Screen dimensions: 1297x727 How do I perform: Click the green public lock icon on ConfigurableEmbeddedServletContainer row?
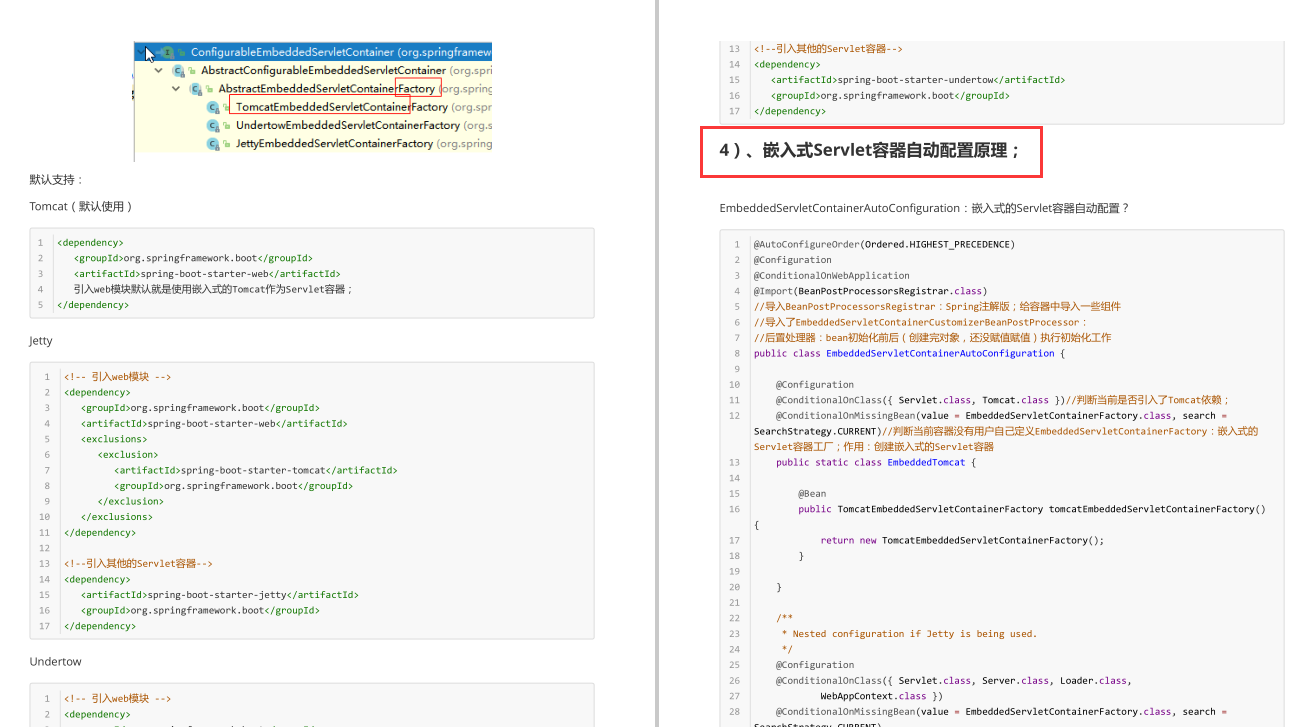pyautogui.click(x=182, y=52)
